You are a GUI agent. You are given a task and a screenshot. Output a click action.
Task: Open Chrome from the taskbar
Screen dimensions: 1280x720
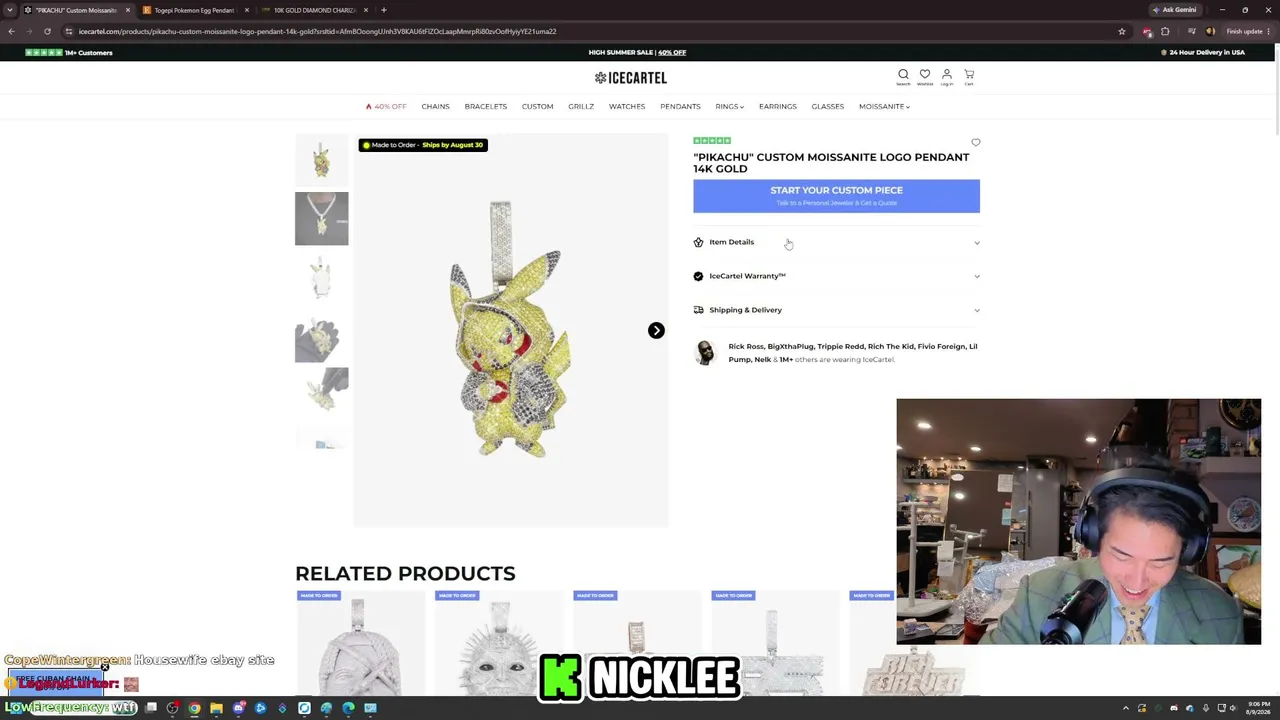point(194,708)
